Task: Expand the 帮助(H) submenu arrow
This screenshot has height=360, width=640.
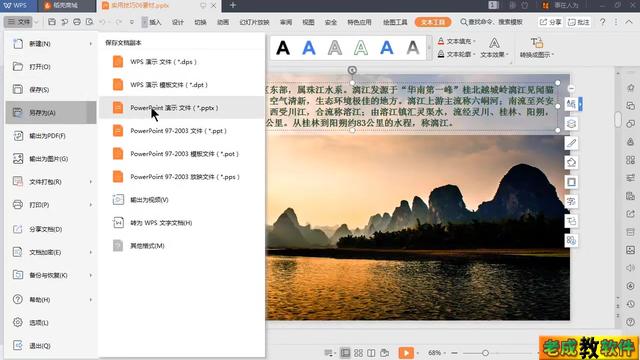Action: point(91,300)
